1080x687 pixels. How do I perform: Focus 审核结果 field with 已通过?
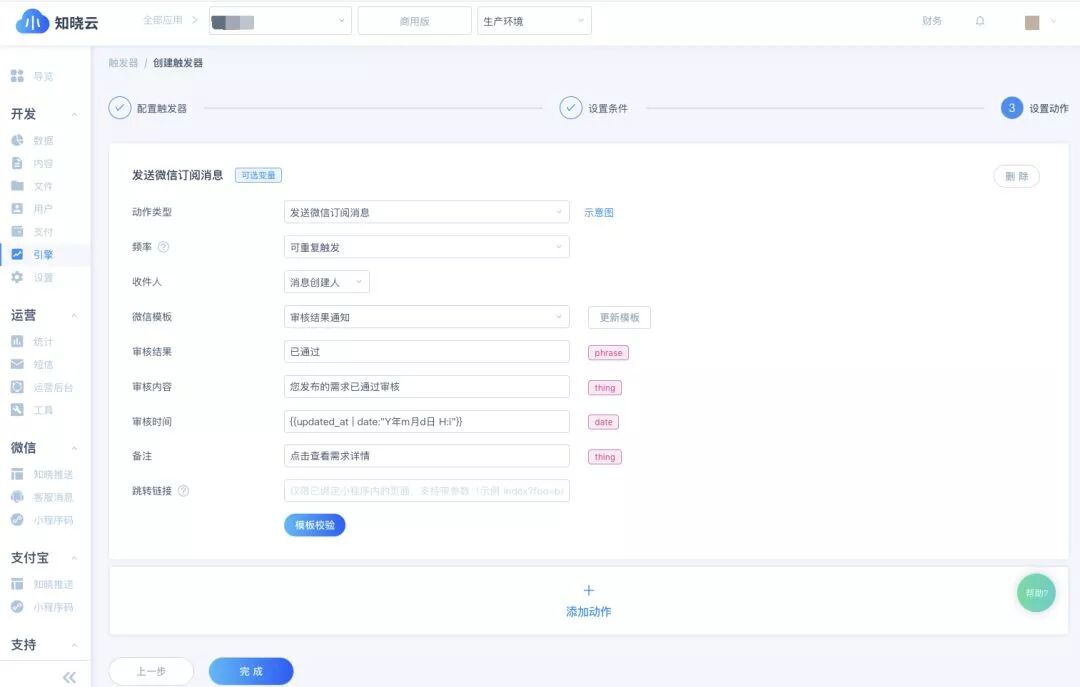426,351
